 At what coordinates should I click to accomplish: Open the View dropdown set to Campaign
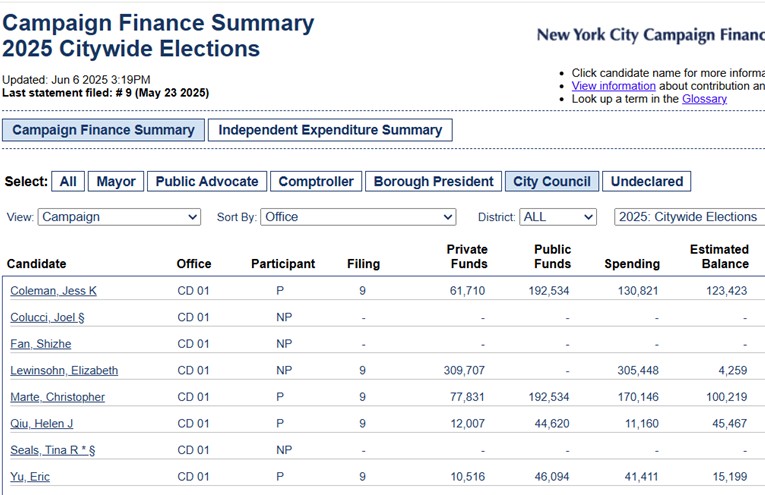click(119, 217)
